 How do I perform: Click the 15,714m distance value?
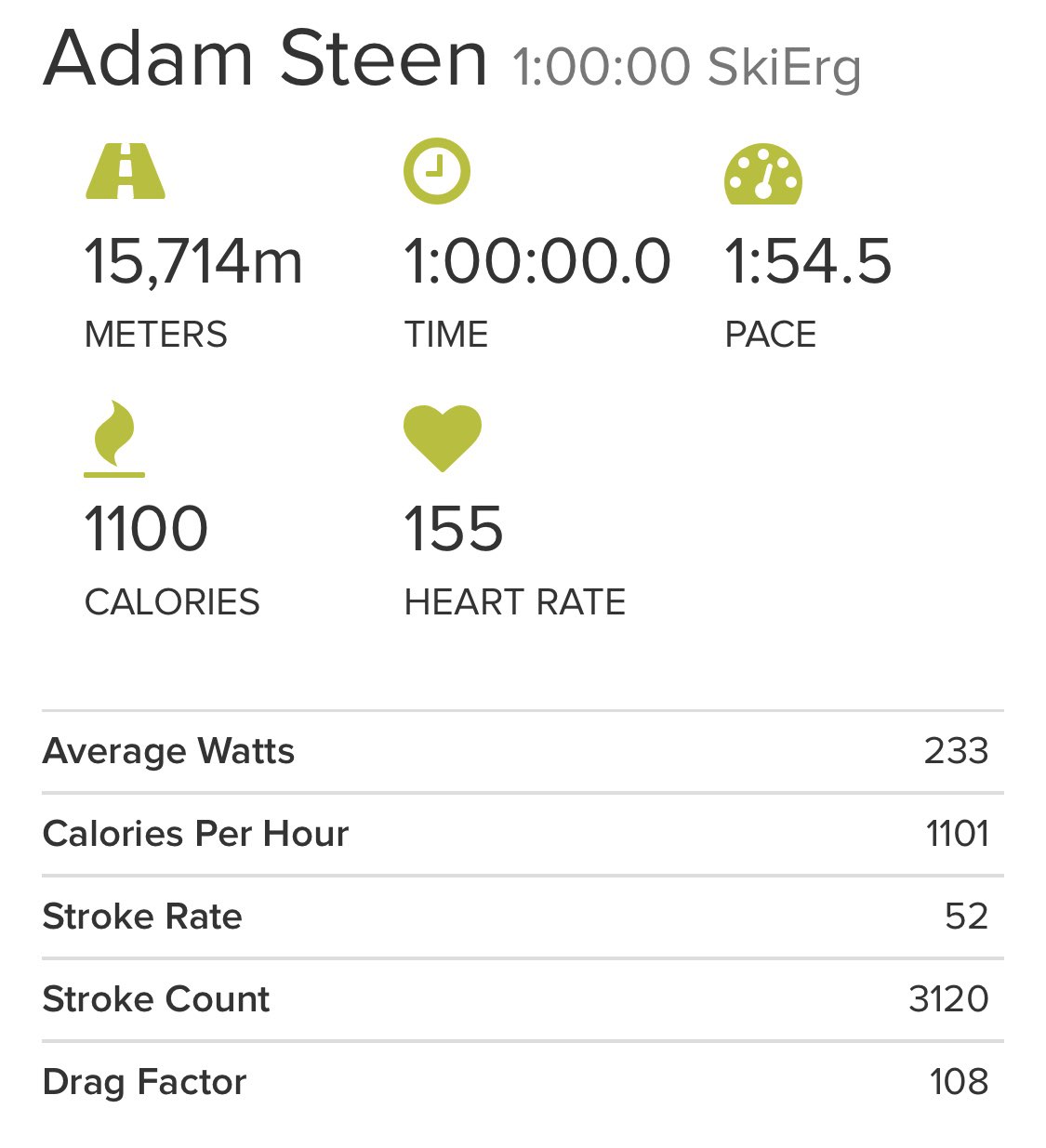point(193,261)
